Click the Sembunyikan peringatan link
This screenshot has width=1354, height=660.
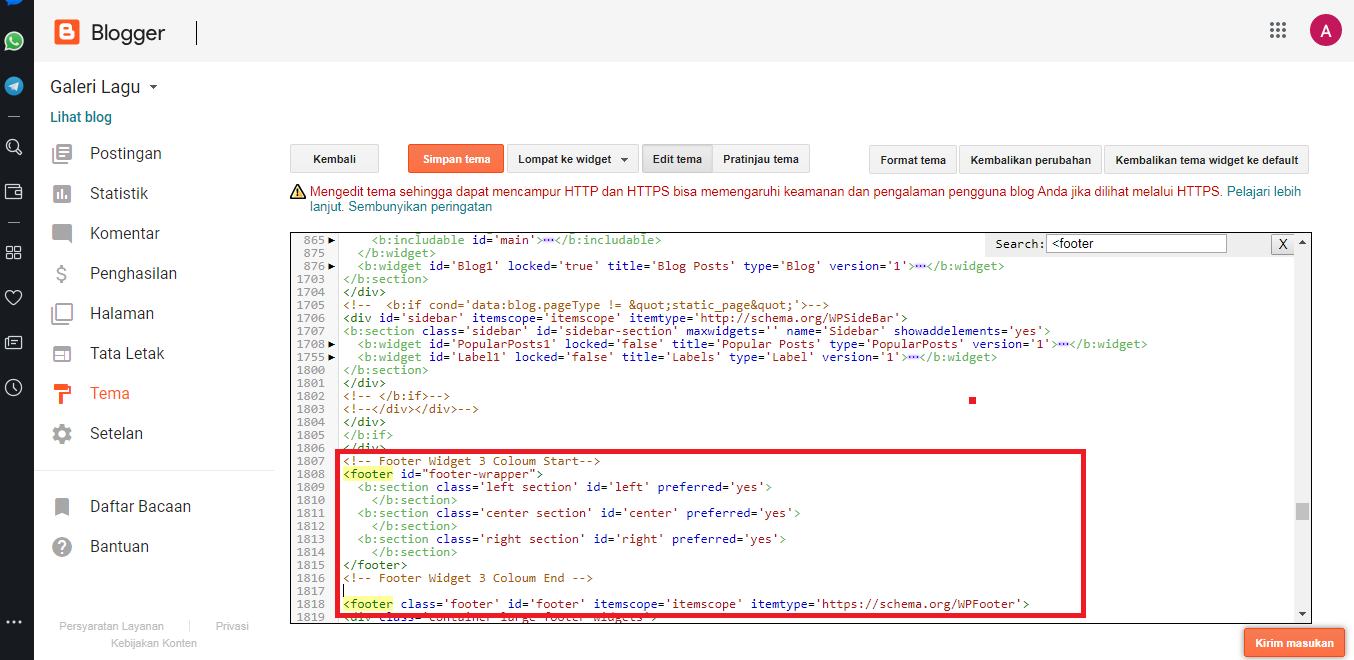point(420,207)
